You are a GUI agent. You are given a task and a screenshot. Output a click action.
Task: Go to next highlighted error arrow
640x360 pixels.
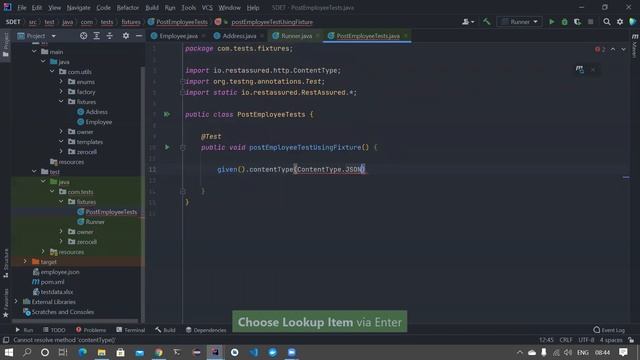point(623,49)
